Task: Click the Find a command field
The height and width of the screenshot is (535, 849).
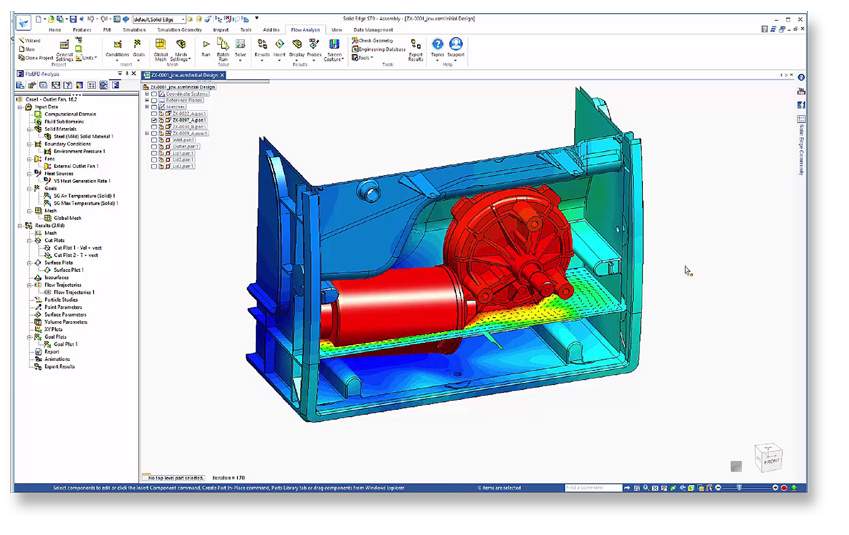Action: pyautogui.click(x=593, y=488)
